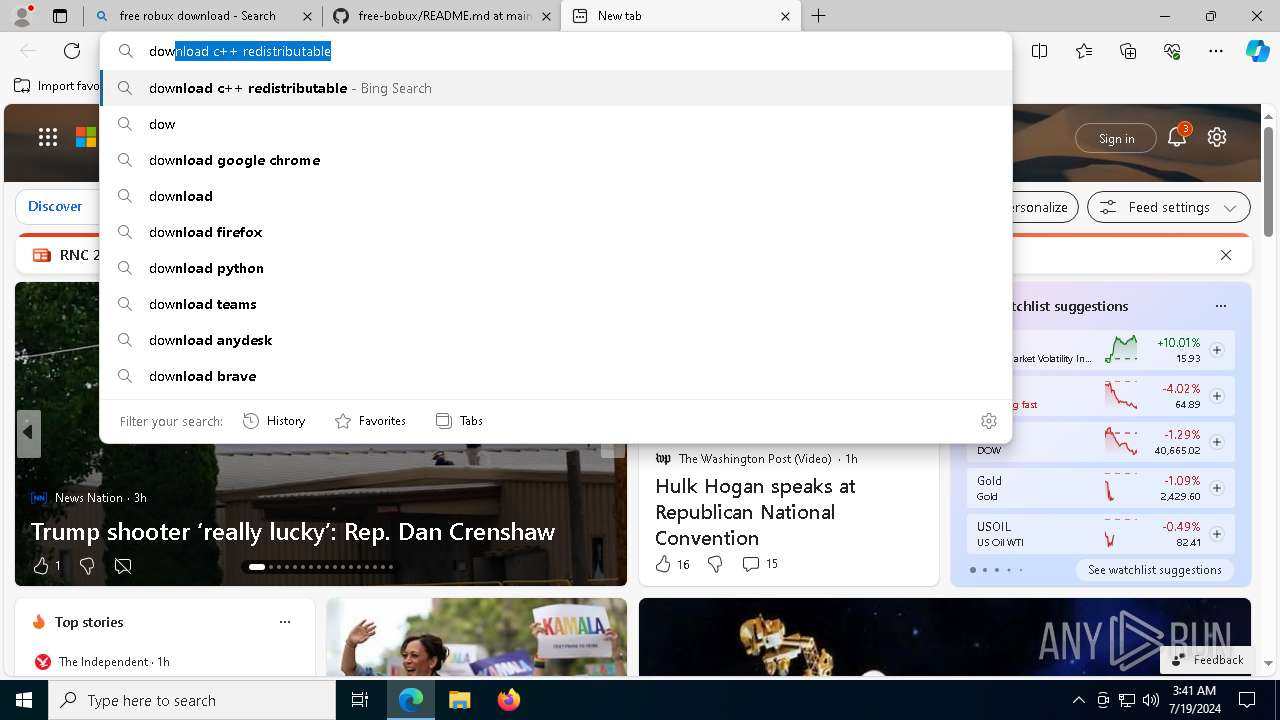Open the Action Center notifications icon
The image size is (1280, 720).
point(1247,700)
